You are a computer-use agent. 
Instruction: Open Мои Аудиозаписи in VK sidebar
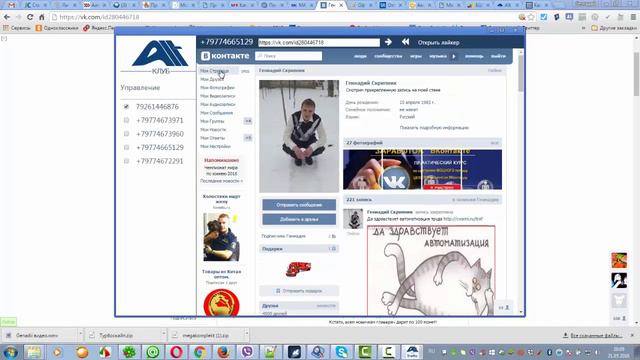coord(218,104)
